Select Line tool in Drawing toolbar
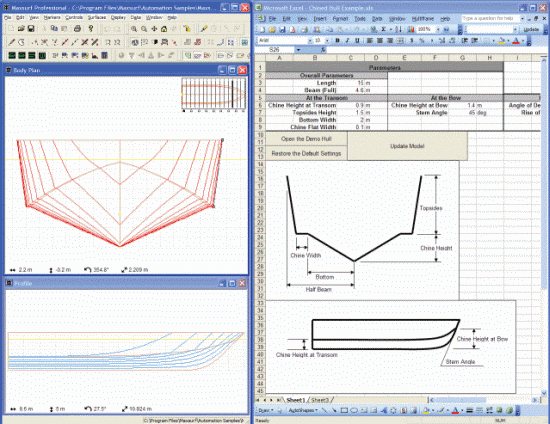The height and width of the screenshot is (424, 550). click(x=324, y=410)
